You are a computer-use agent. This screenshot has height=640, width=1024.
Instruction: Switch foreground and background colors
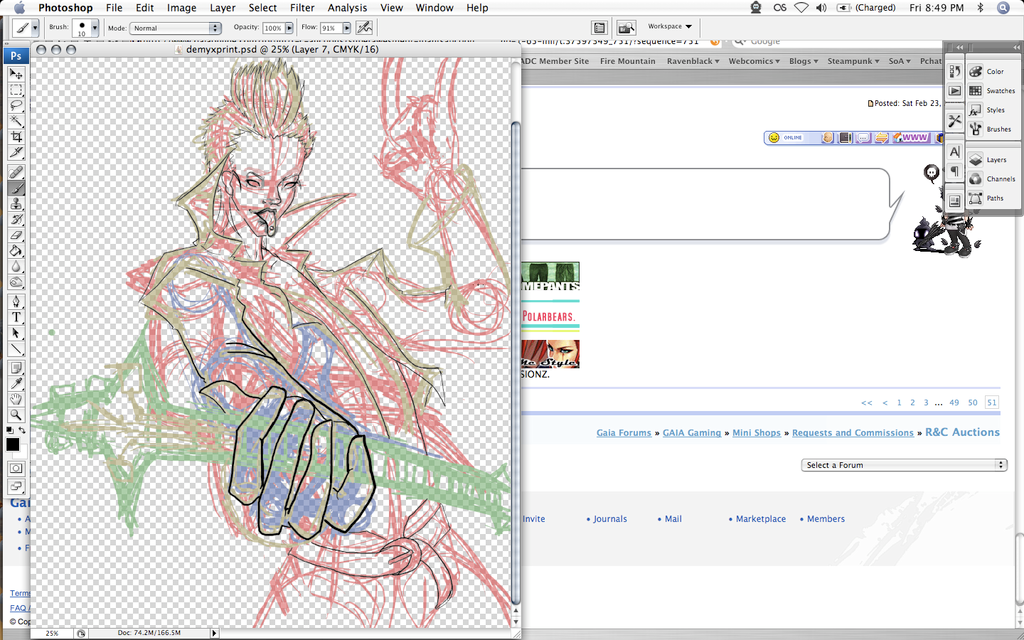(x=22, y=430)
